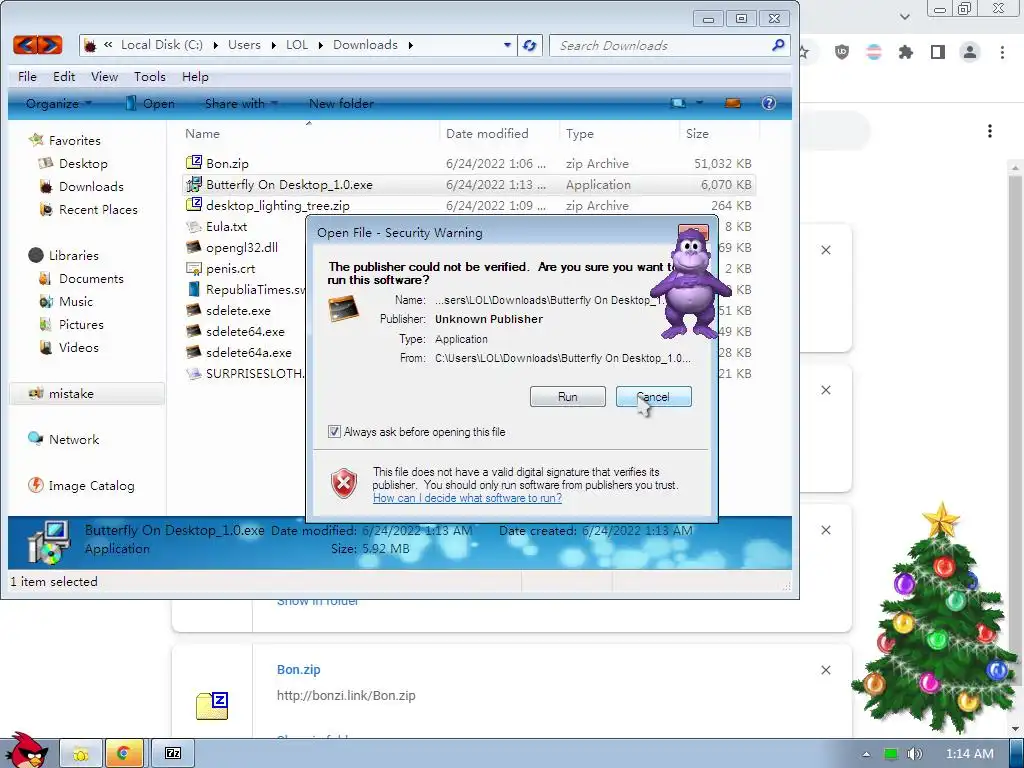Open the Help menu

coord(195,76)
